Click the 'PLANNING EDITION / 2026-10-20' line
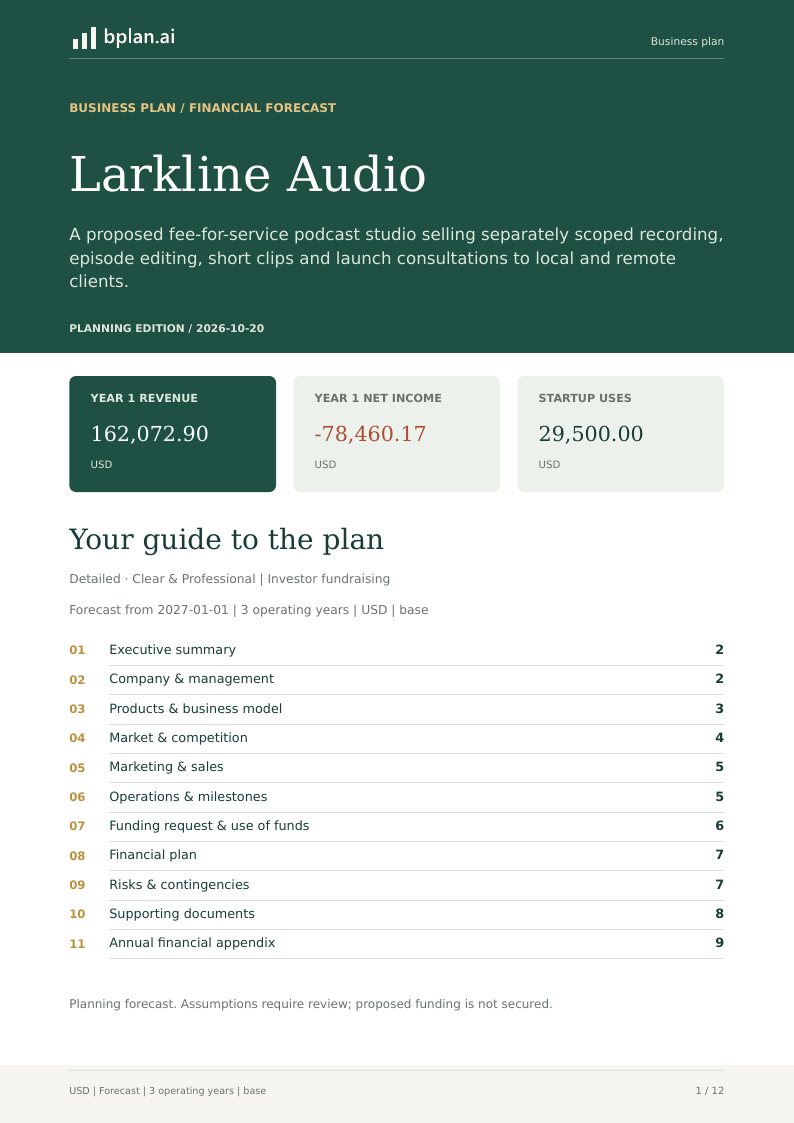Viewport: 794px width, 1123px height. pyautogui.click(x=167, y=328)
